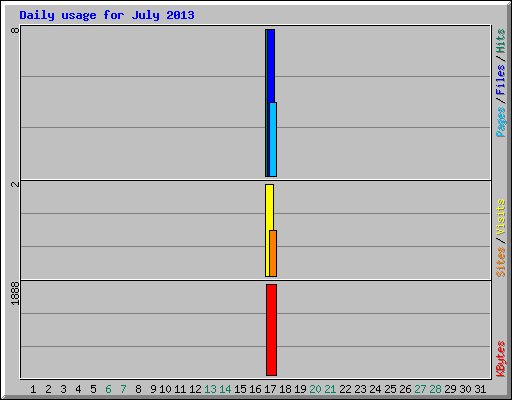Click day 8 on the x-axis

click(138, 389)
